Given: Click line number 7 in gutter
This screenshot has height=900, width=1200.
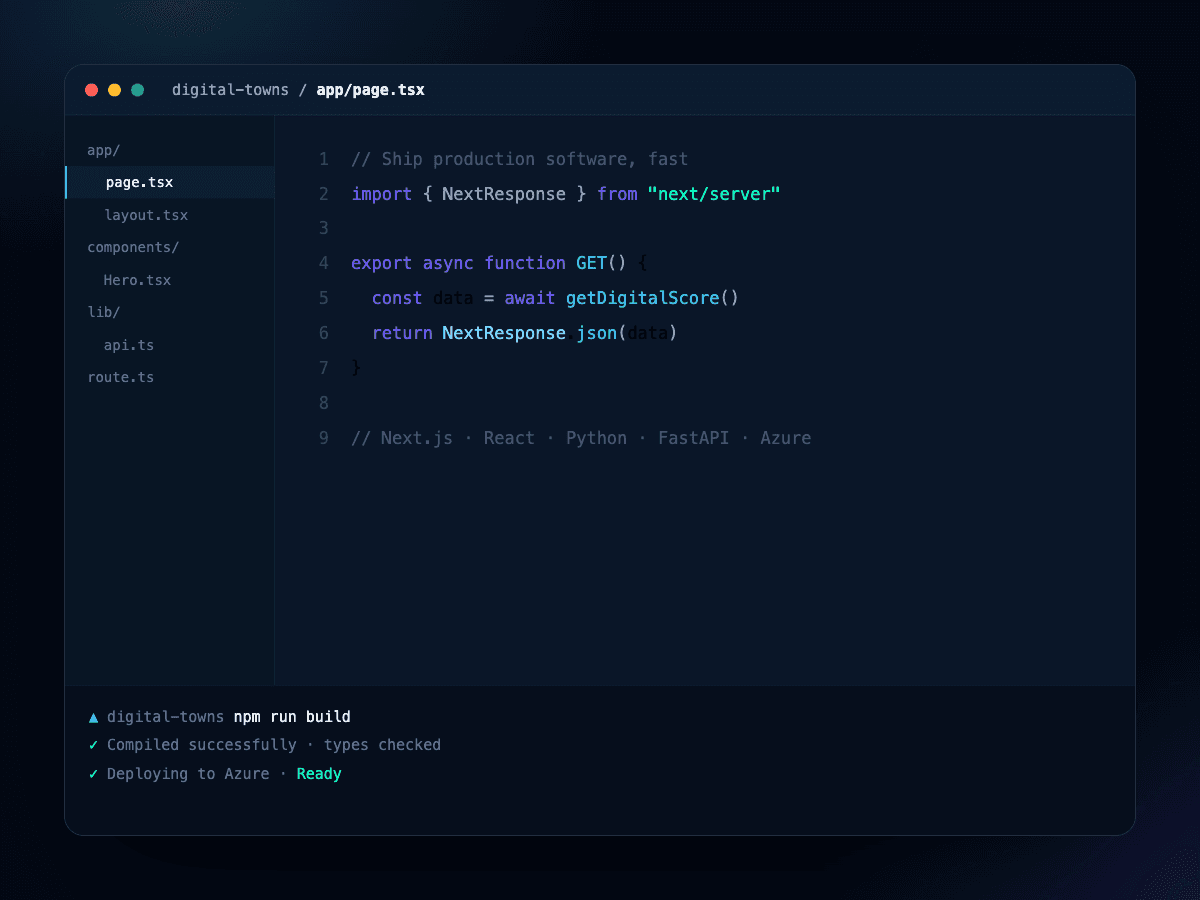Looking at the screenshot, I should tap(323, 368).
